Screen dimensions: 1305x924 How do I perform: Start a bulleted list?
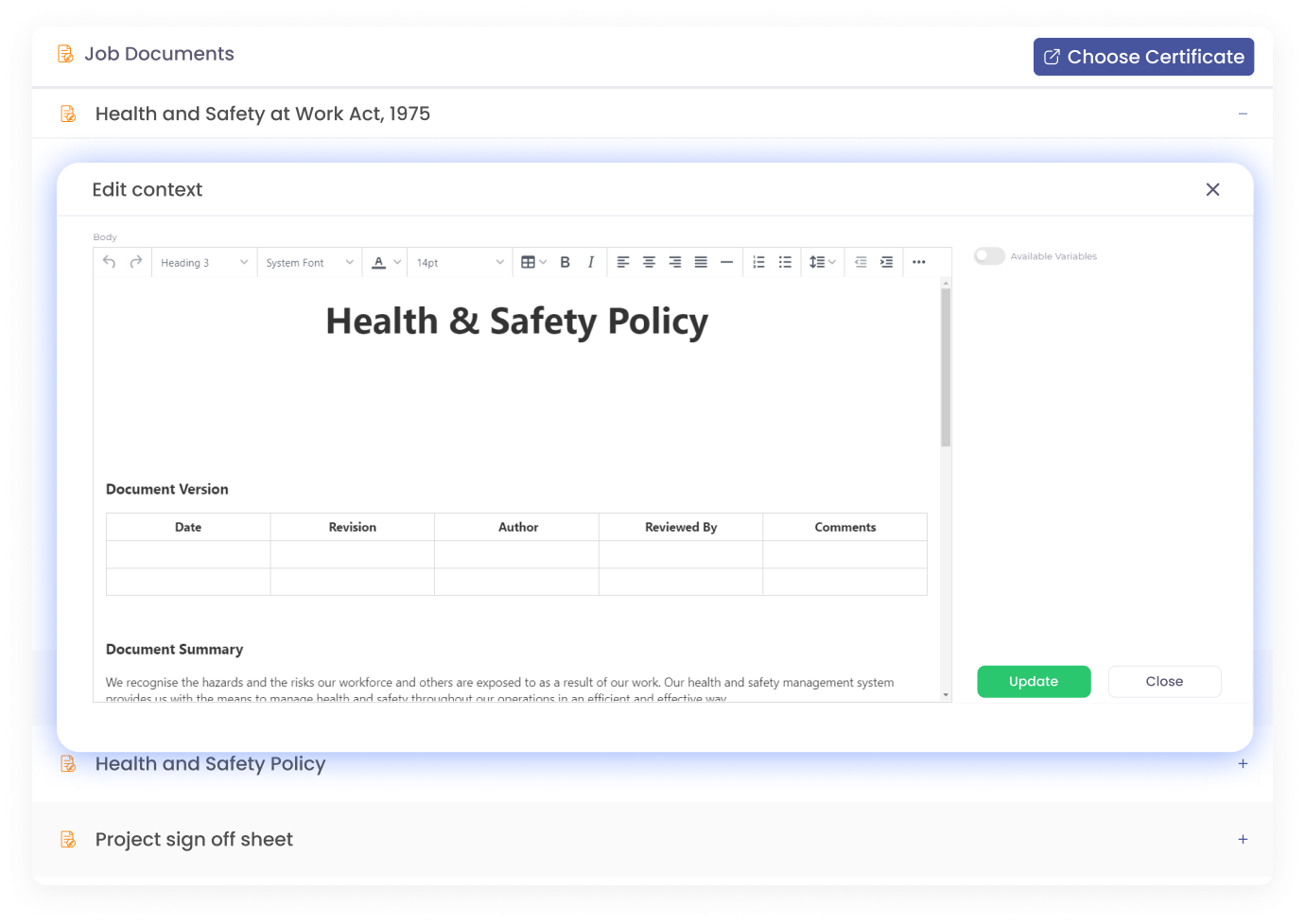click(785, 262)
